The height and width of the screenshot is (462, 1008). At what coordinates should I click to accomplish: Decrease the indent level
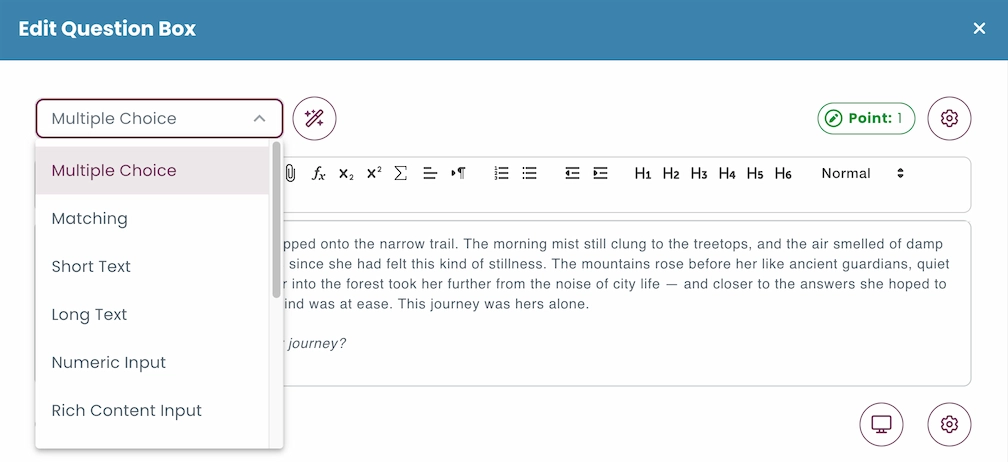[572, 173]
